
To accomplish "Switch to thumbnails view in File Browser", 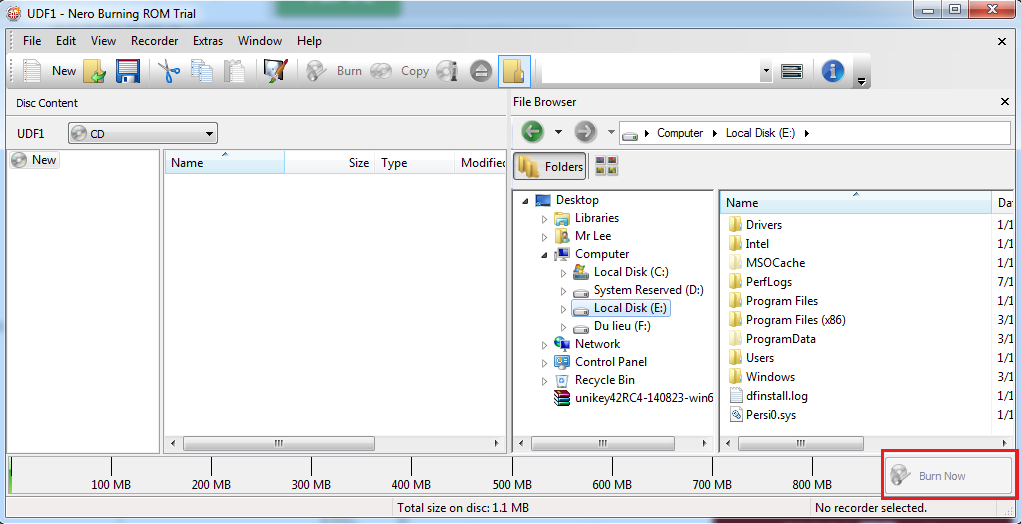I will 606,167.
